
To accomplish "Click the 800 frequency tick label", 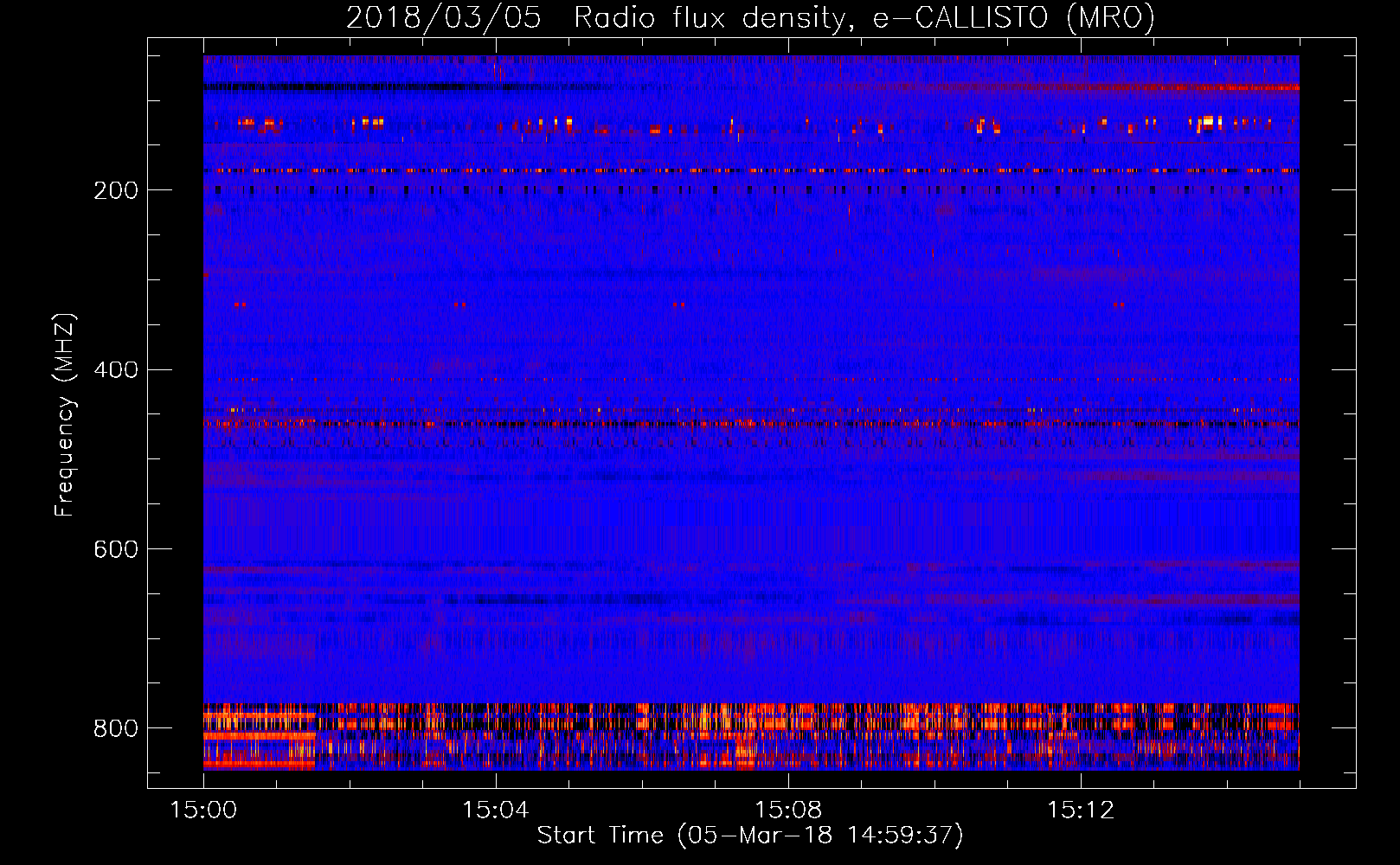I will pos(116,729).
